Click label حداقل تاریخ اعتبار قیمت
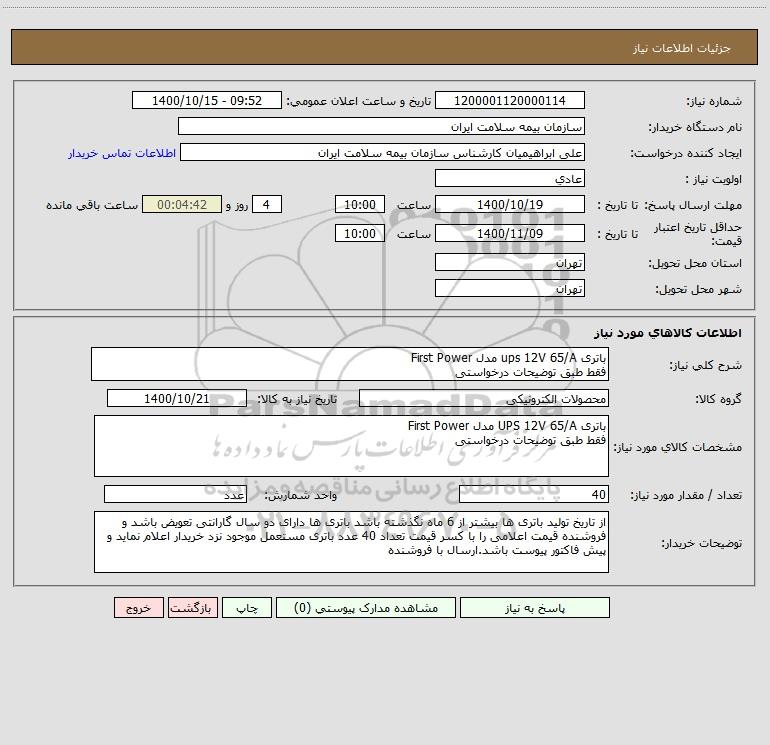This screenshot has width=770, height=745. tap(698, 234)
